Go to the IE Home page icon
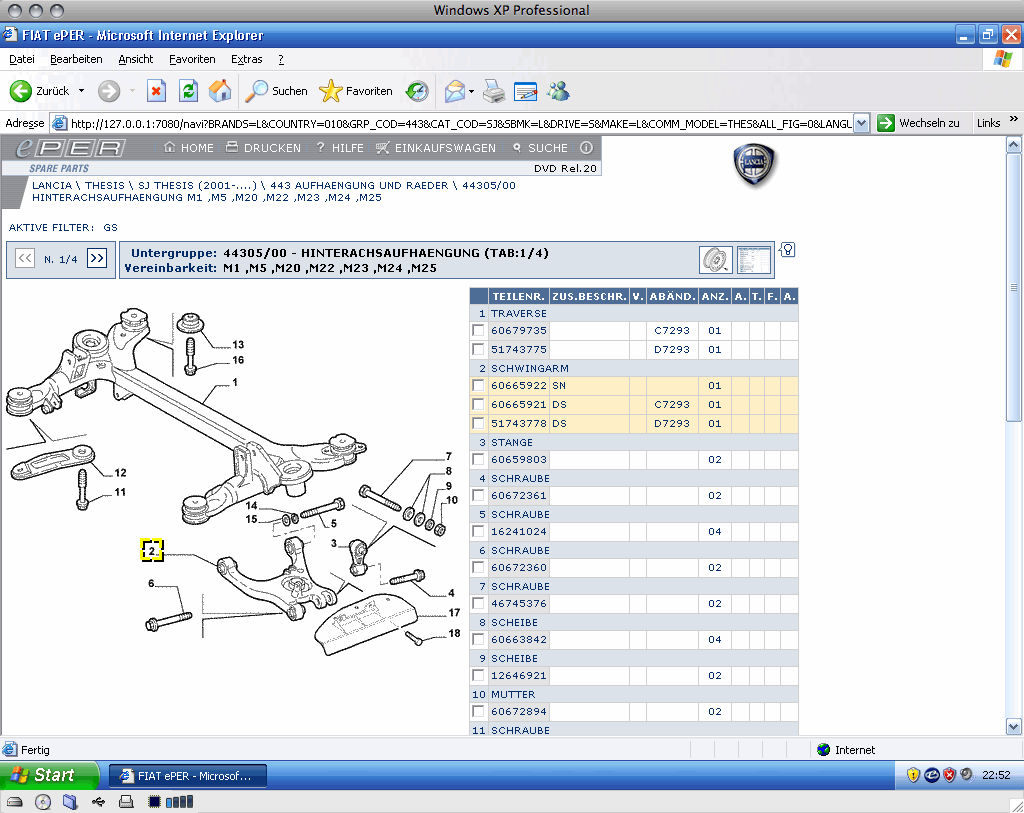This screenshot has width=1024, height=813. [220, 91]
